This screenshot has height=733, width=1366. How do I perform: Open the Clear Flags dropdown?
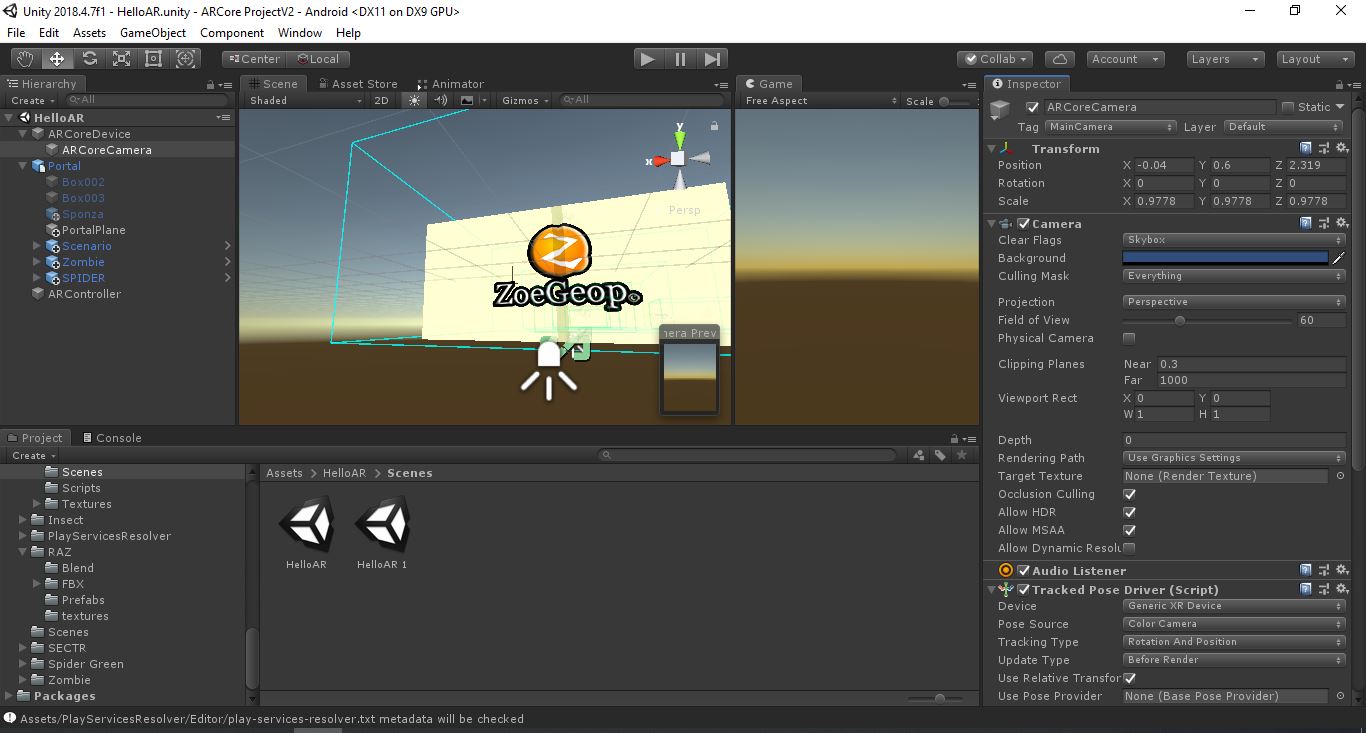coord(1233,240)
